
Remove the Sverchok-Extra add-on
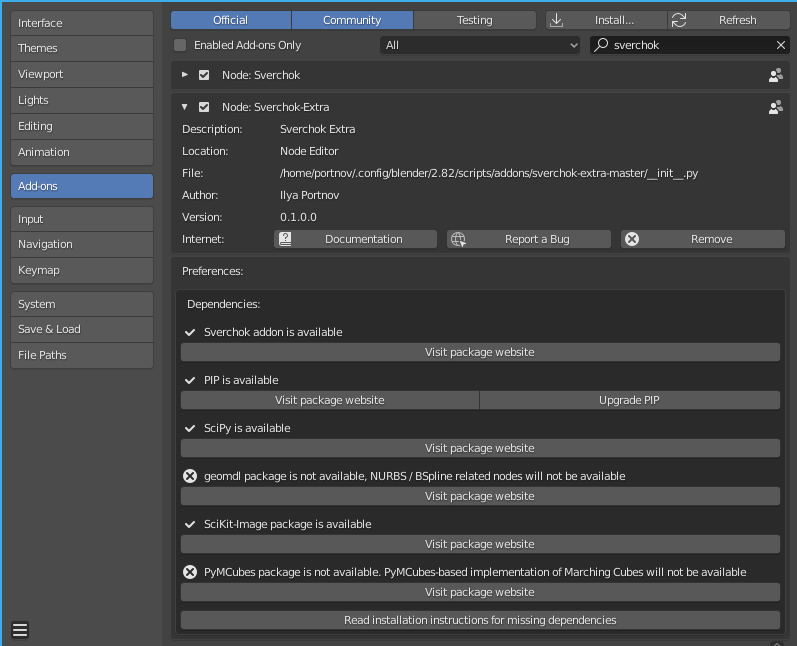click(x=703, y=239)
